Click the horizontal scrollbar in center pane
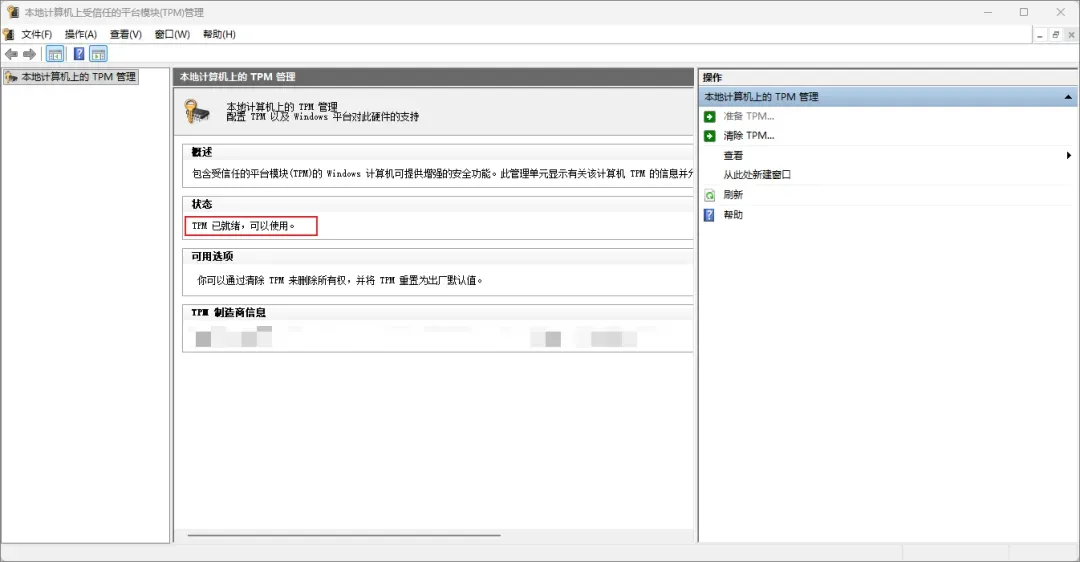The image size is (1080, 562). (344, 535)
